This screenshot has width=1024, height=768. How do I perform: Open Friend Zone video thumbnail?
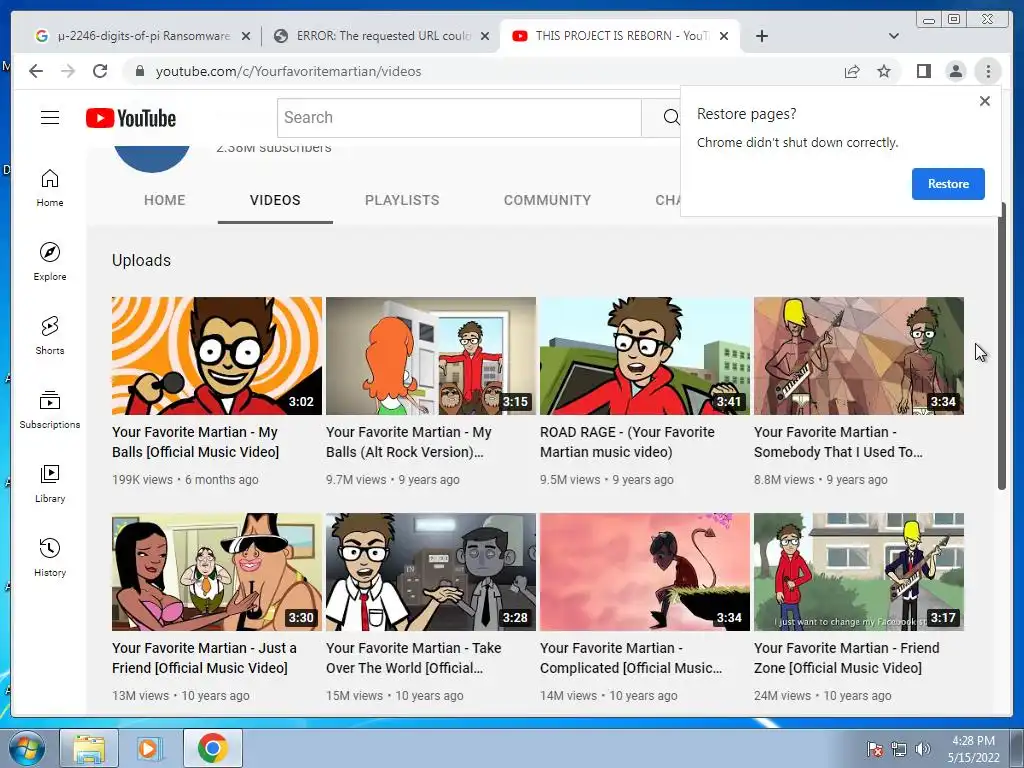pos(859,572)
